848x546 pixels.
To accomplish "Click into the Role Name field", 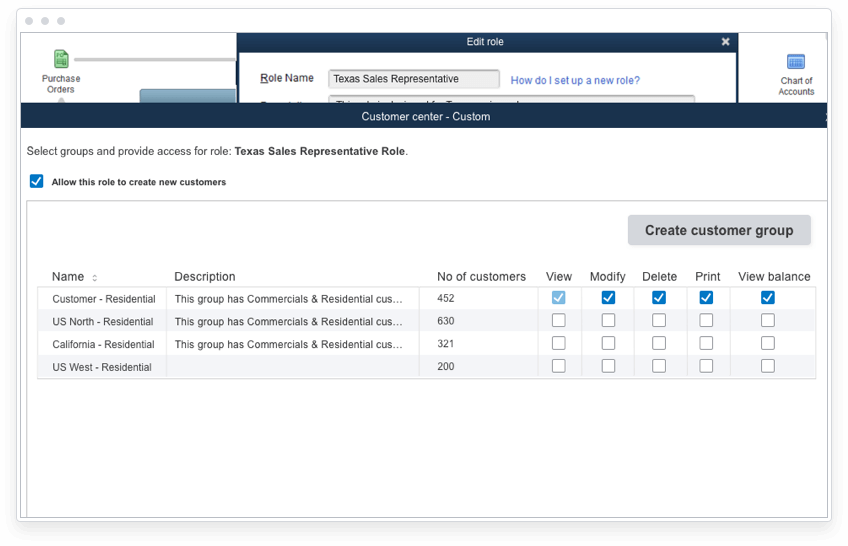I will click(x=414, y=79).
